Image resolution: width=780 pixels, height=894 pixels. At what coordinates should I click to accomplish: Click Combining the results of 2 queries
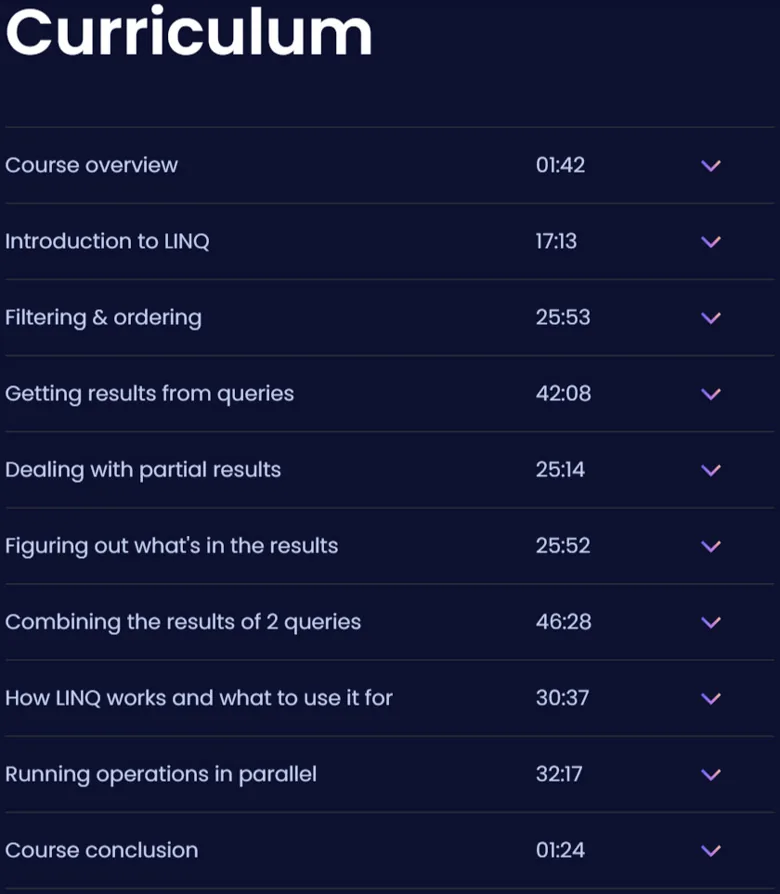coord(183,622)
